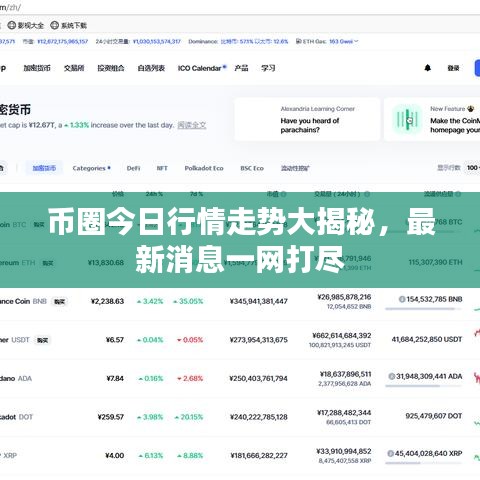The height and width of the screenshot is (480, 480).
Task: Click the ADA price ¥7.84
Action: pos(115,379)
